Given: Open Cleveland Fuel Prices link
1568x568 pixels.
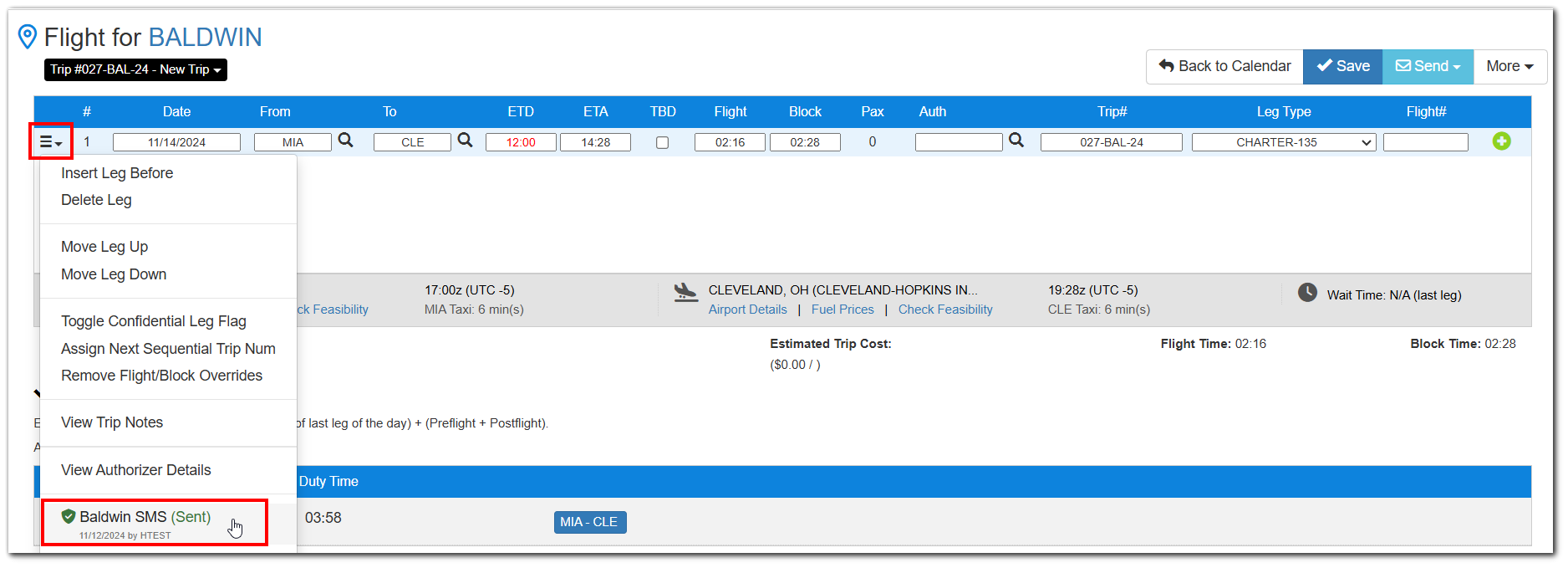Looking at the screenshot, I should pos(843,310).
